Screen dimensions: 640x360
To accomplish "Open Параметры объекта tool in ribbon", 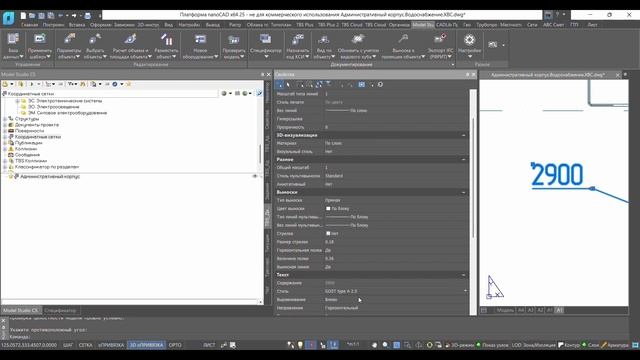I will tap(69, 46).
